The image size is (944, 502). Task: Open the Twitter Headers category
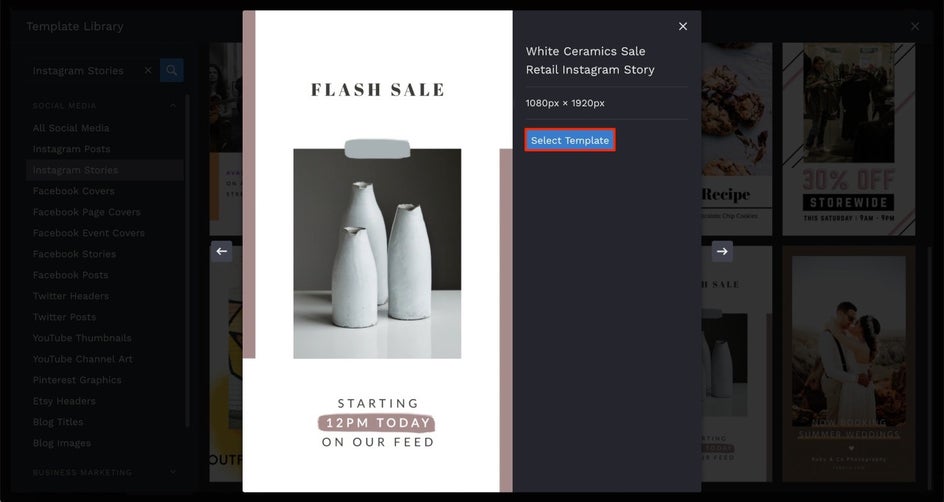(71, 296)
